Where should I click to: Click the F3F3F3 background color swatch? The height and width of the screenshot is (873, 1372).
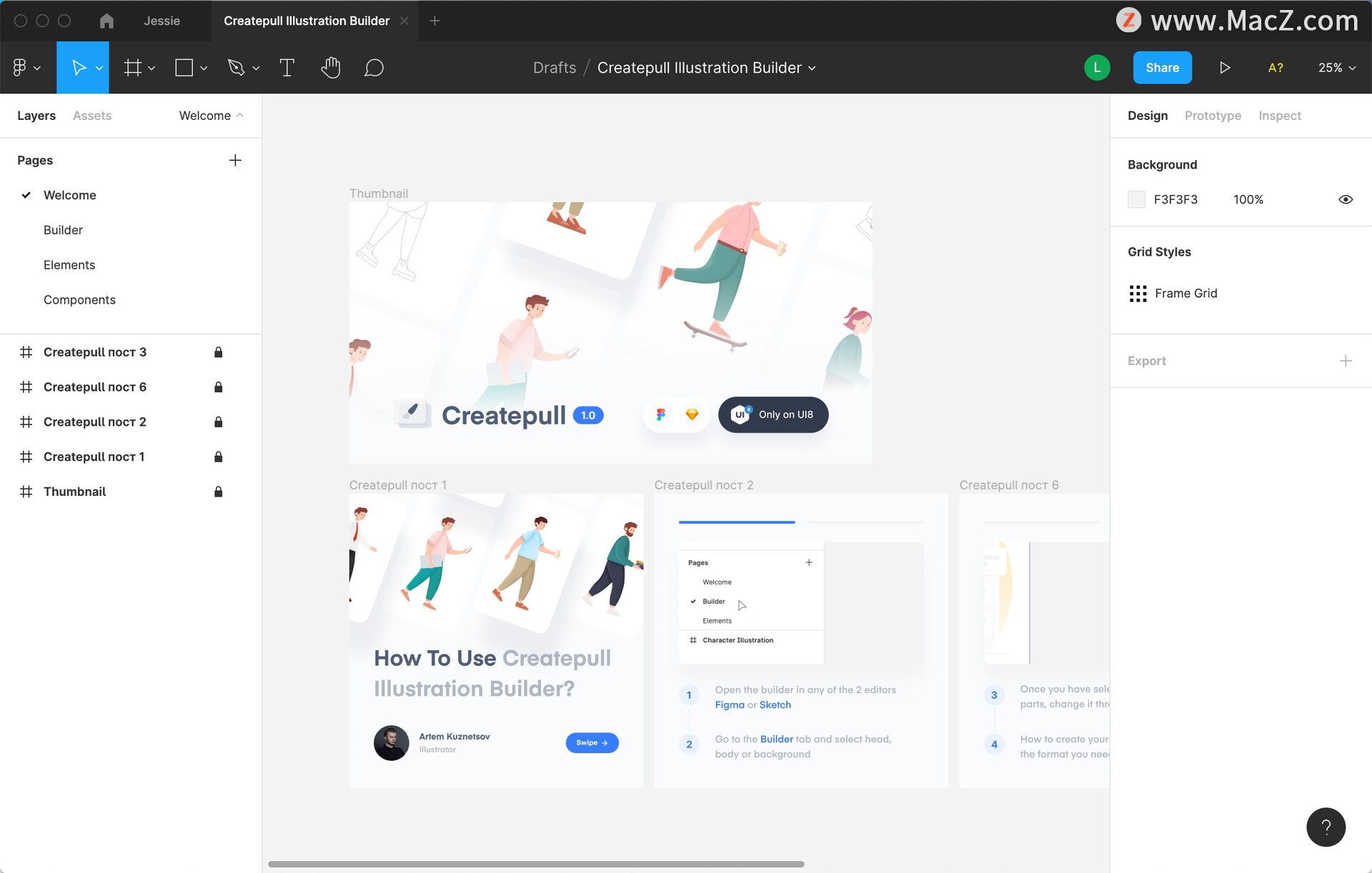(x=1136, y=200)
